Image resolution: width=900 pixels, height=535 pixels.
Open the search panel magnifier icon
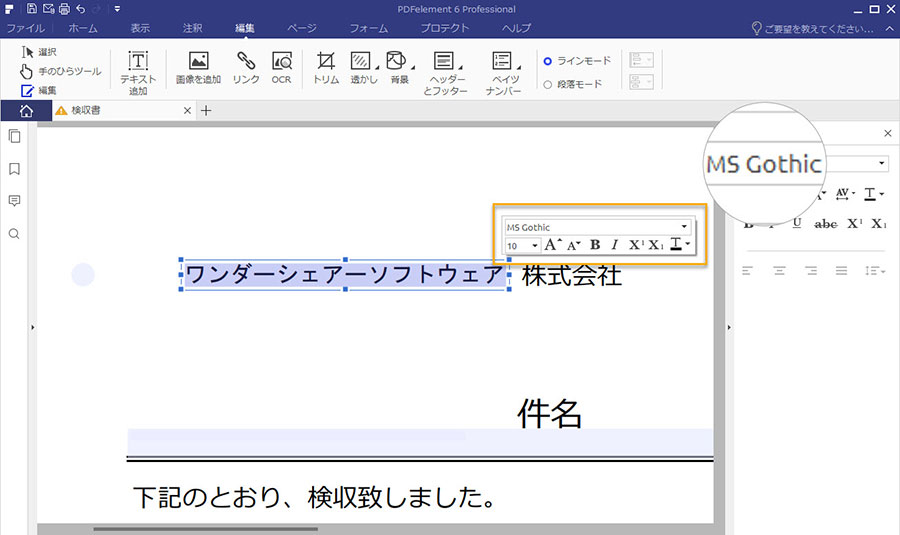point(14,234)
